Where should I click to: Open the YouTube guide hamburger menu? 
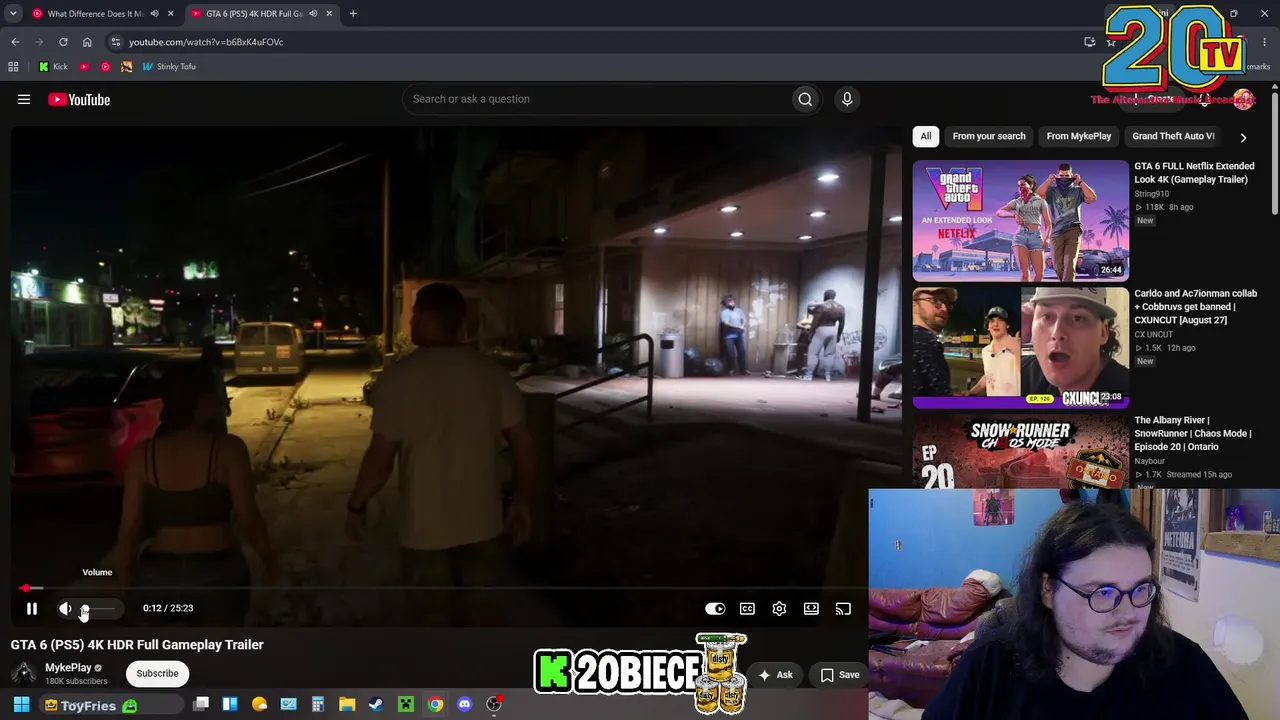tap(24, 99)
